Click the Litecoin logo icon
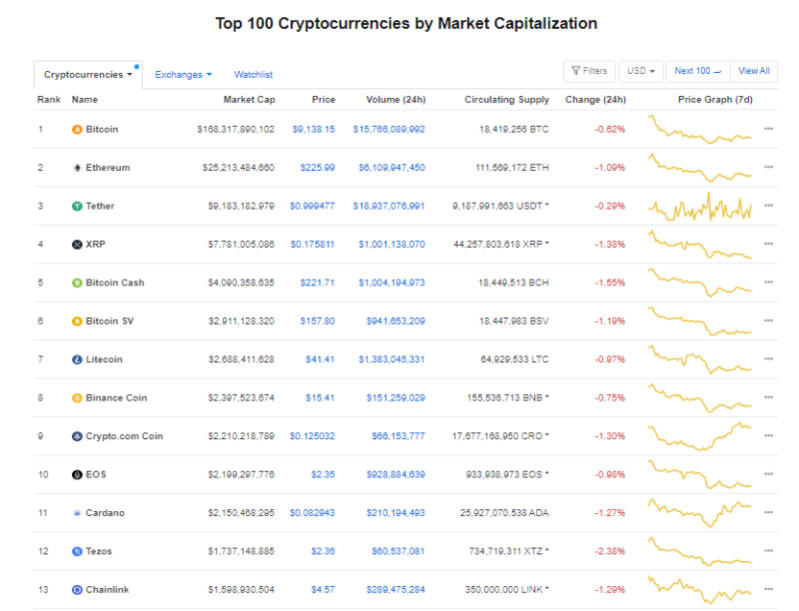This screenshot has height=611, width=799. tap(77, 359)
